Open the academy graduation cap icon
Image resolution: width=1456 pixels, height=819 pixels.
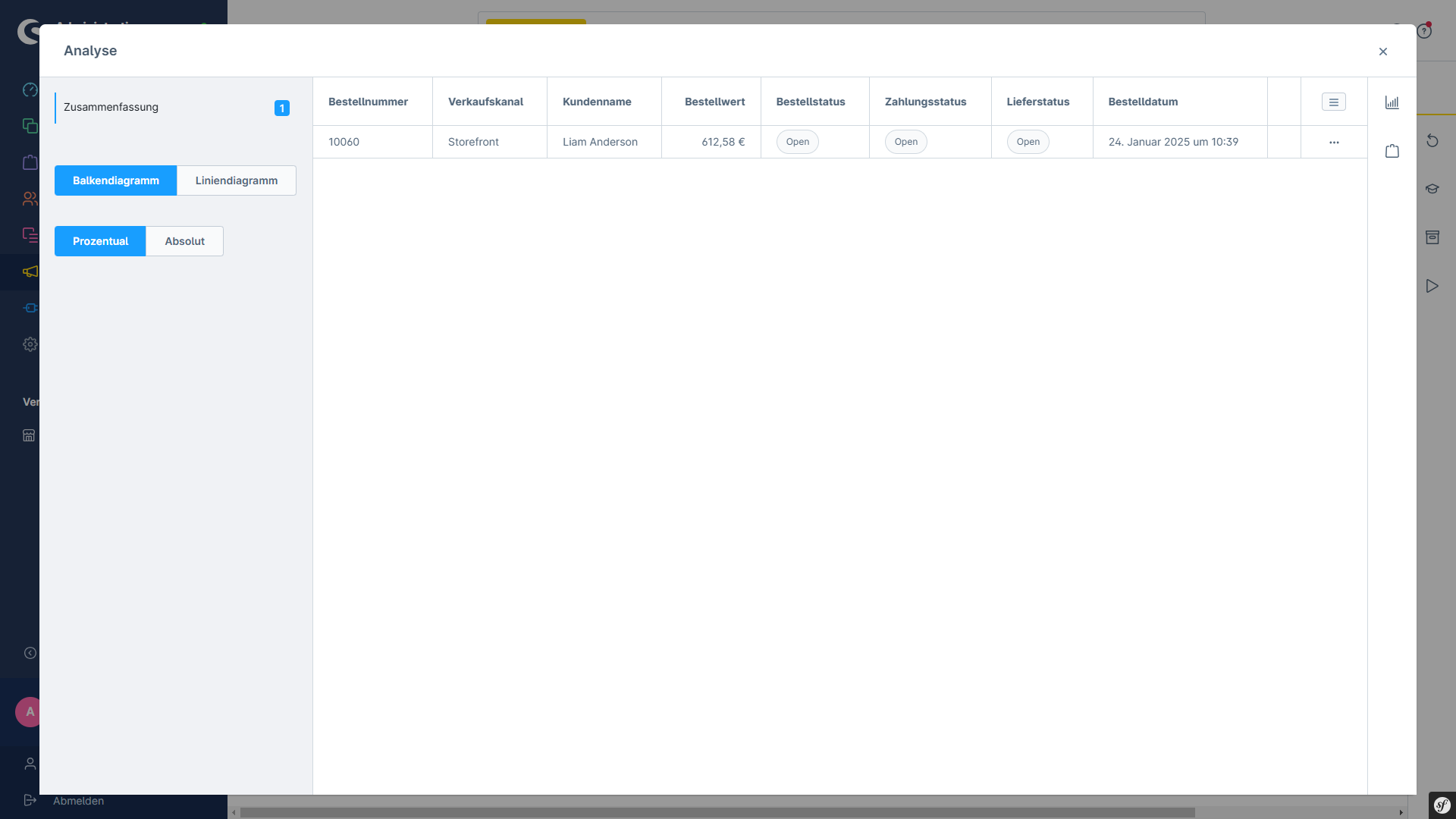pos(1432,189)
